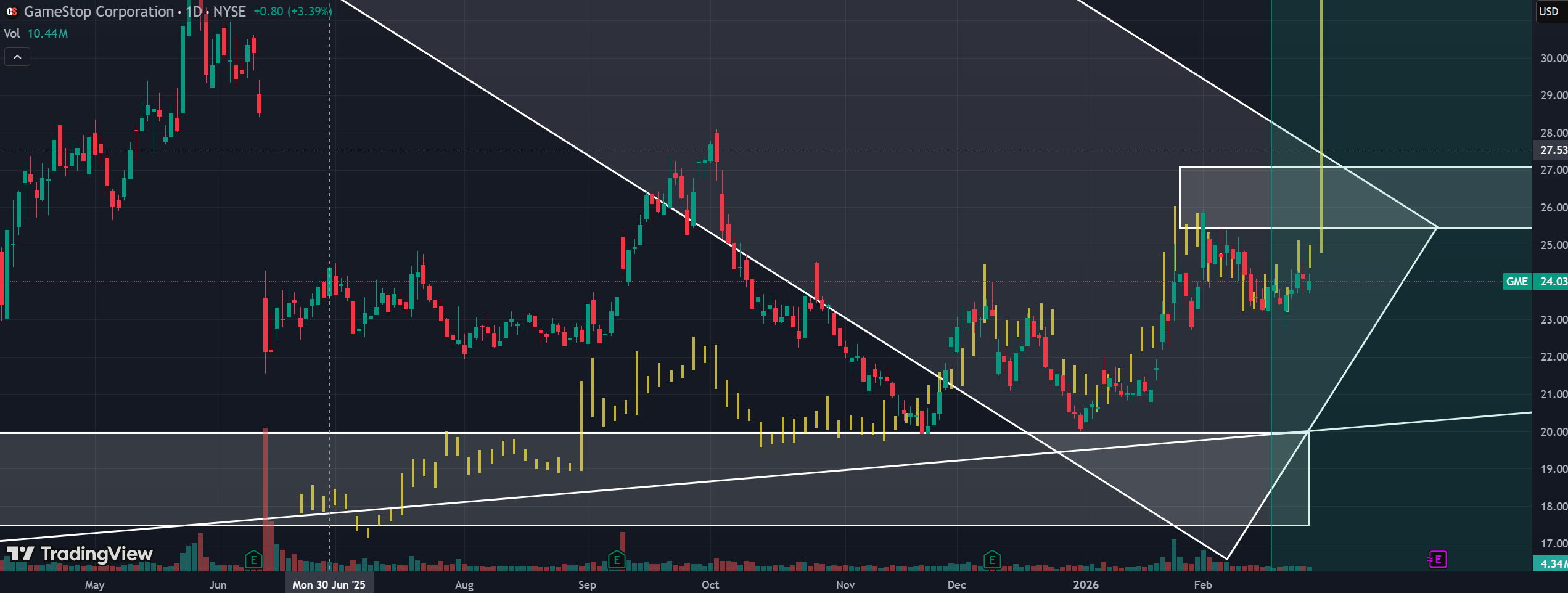Screen dimensions: 1568x593
Task: Click the 18.00 price axis label
Action: point(1554,507)
